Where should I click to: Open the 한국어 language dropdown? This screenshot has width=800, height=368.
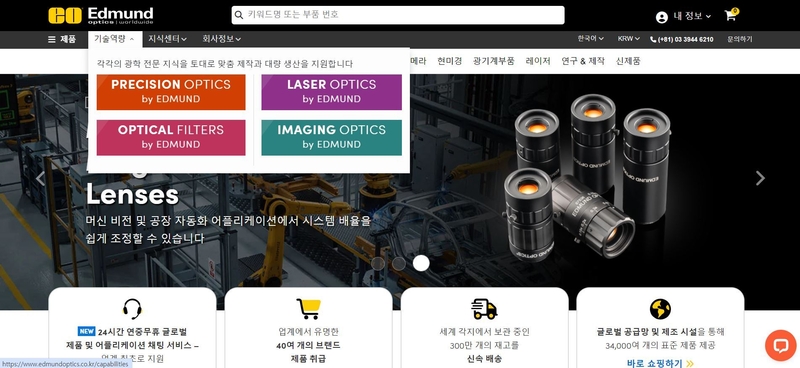(590, 39)
